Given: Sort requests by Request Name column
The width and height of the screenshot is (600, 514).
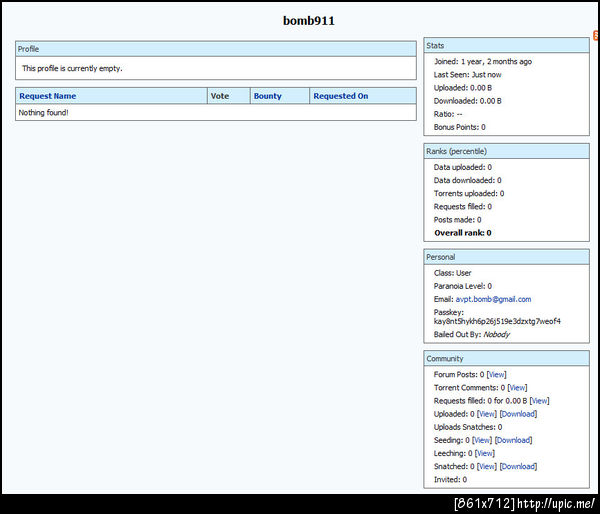Looking at the screenshot, I should [x=47, y=96].
